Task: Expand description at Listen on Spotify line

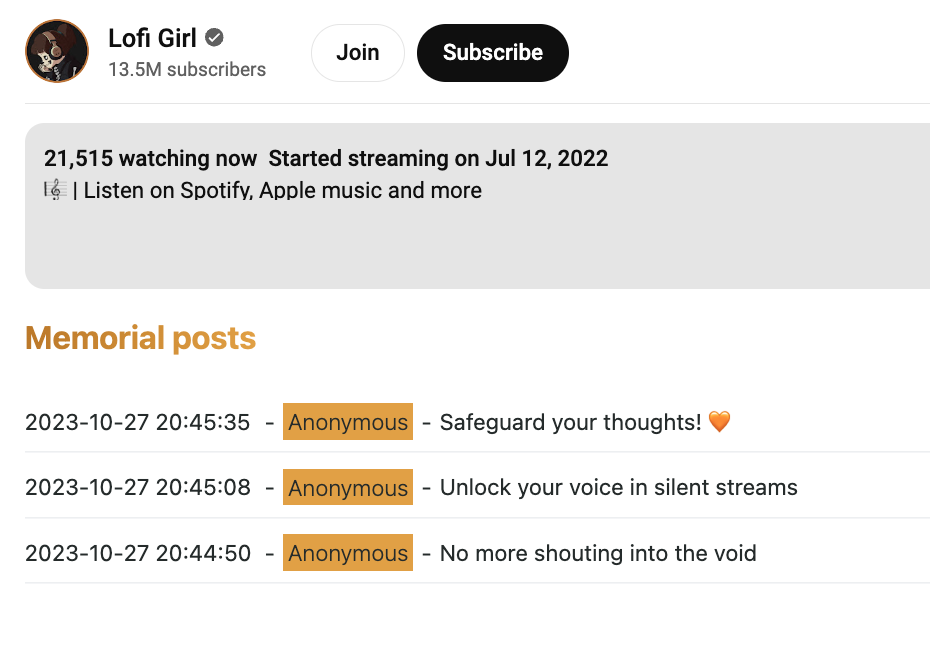Action: tap(282, 190)
